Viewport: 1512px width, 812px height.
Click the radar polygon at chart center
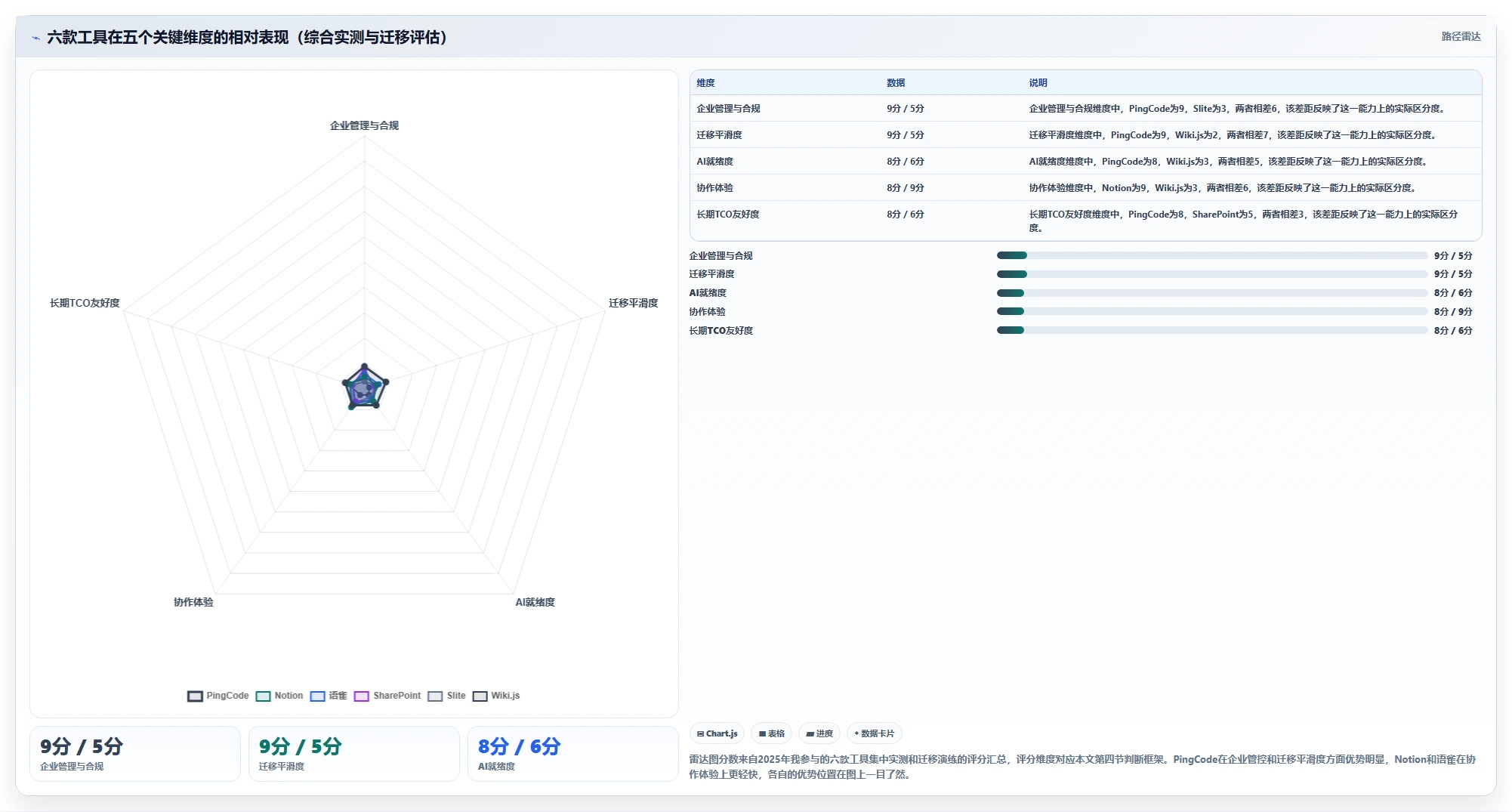point(365,388)
